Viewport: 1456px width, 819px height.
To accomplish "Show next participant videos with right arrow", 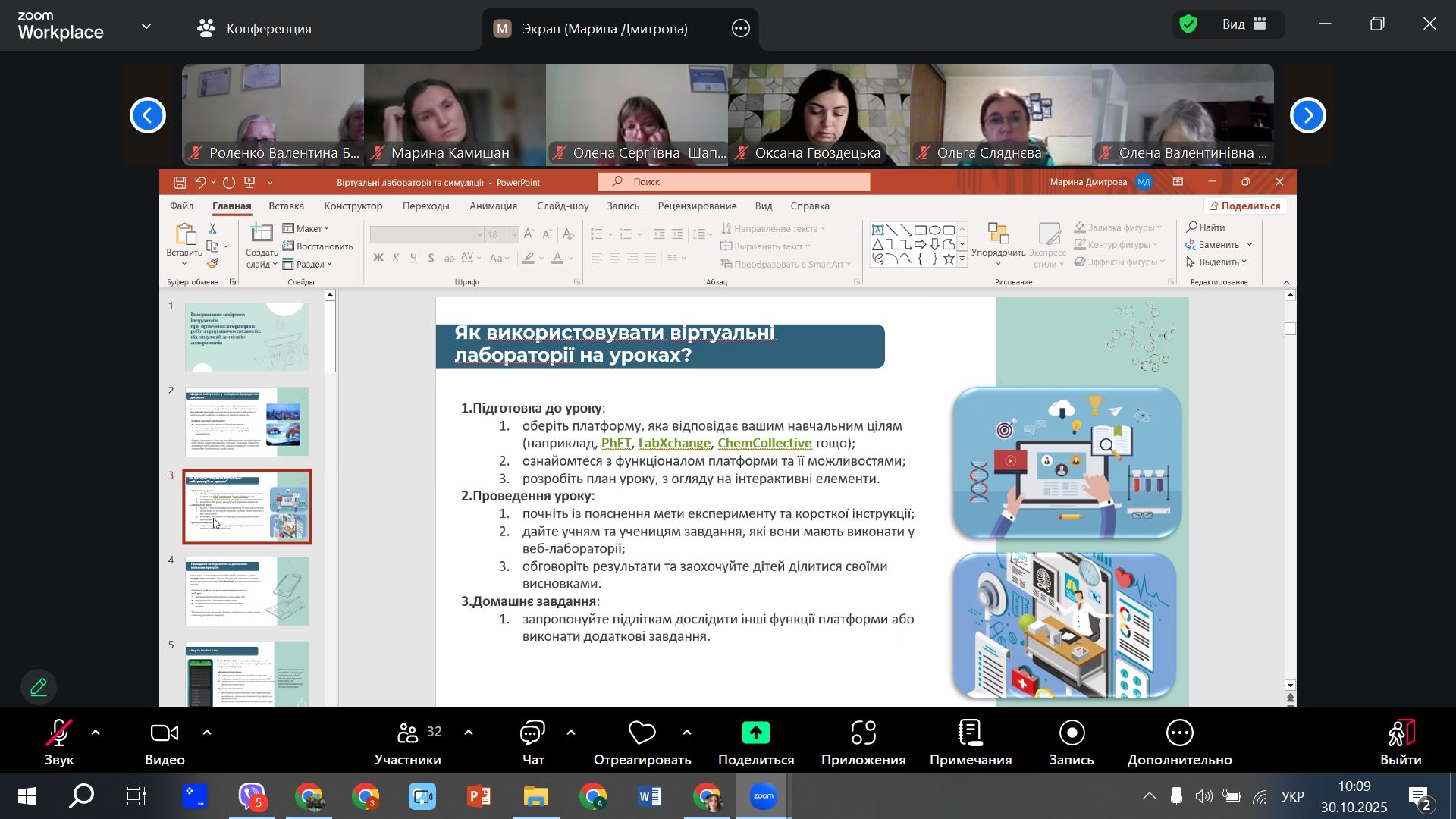I will tap(1307, 115).
